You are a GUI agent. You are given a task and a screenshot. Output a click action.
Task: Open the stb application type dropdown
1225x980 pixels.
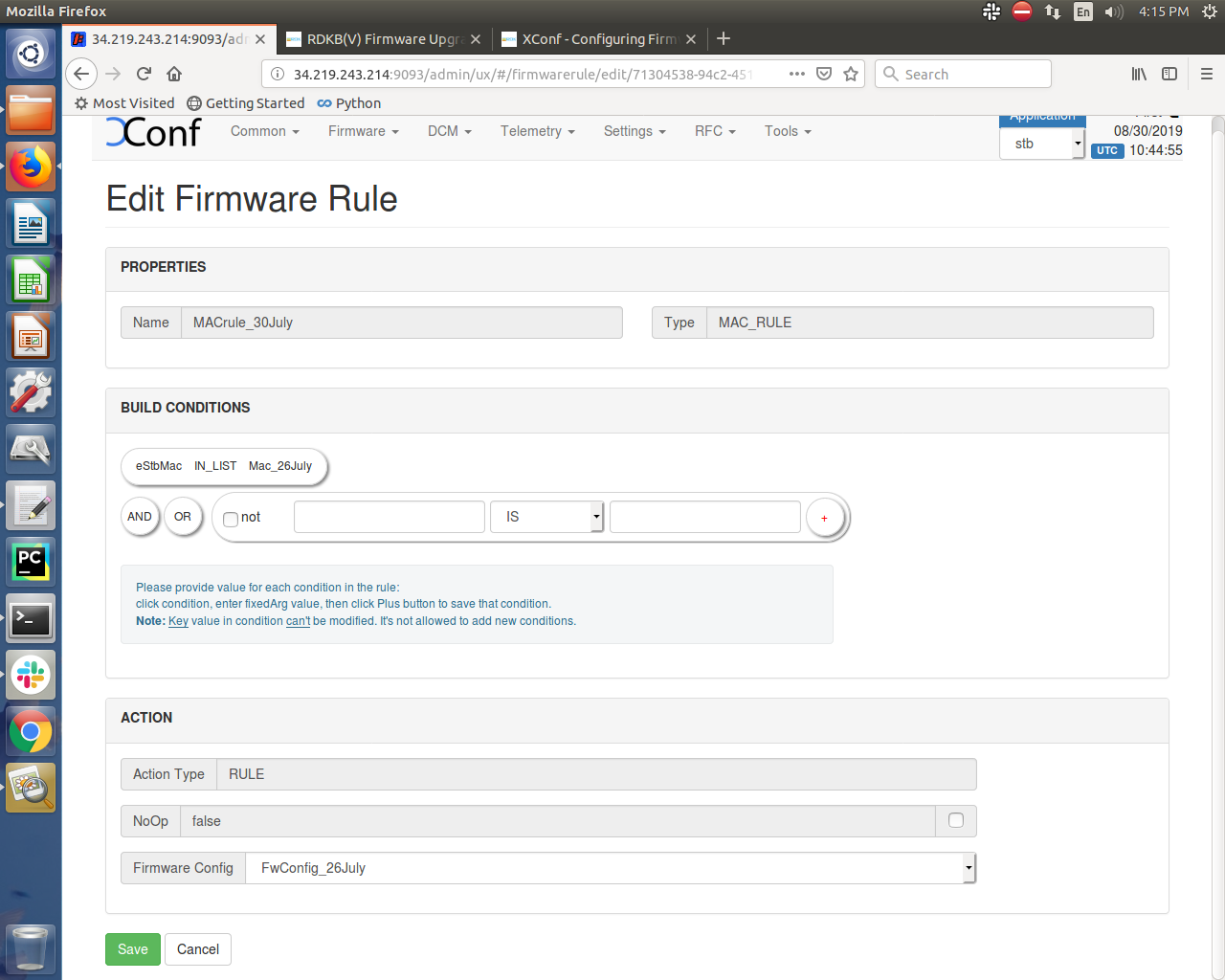pyautogui.click(x=1042, y=144)
